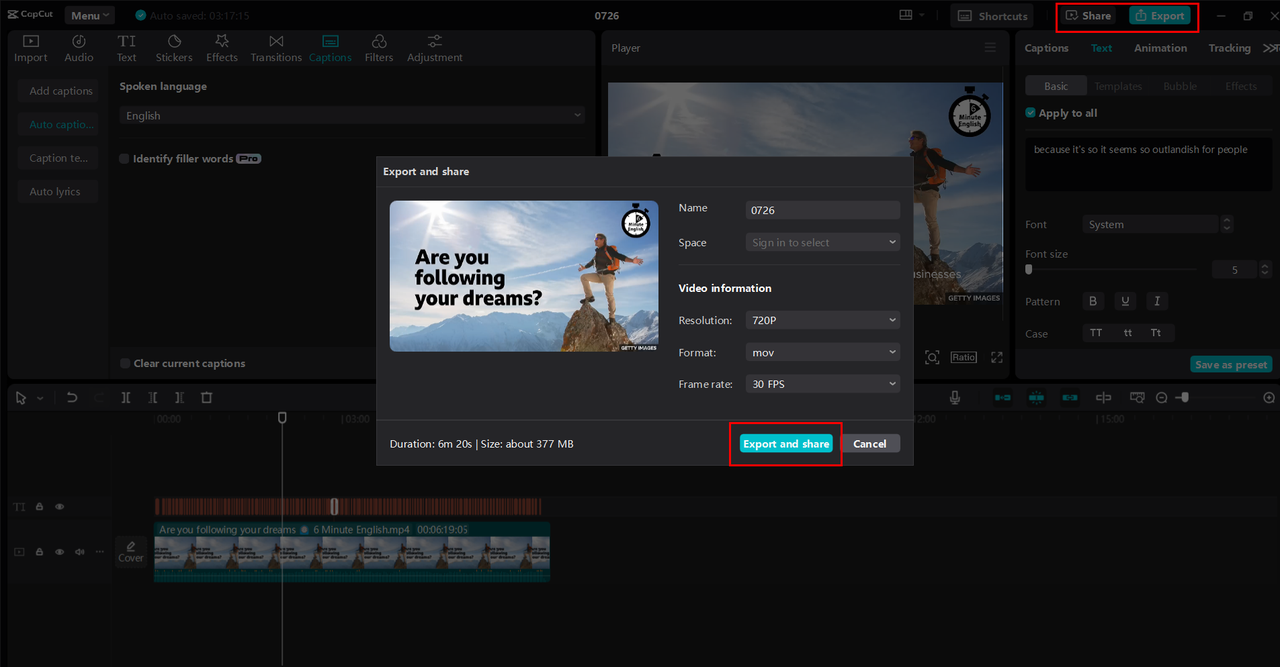Click the Cover edit button on track
The width and height of the screenshot is (1280, 667).
coord(131,551)
